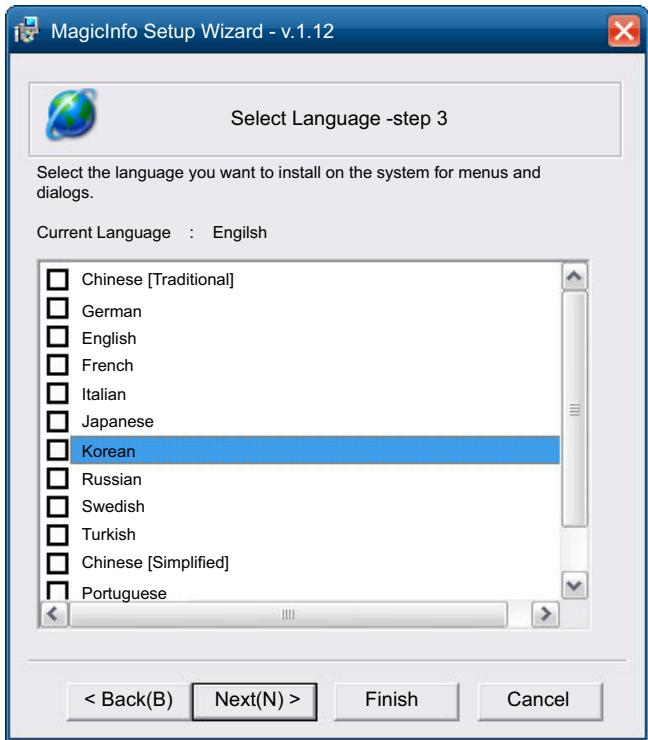This screenshot has width=648, height=740.
Task: Tick the Italian checkbox
Action: [x=58, y=393]
